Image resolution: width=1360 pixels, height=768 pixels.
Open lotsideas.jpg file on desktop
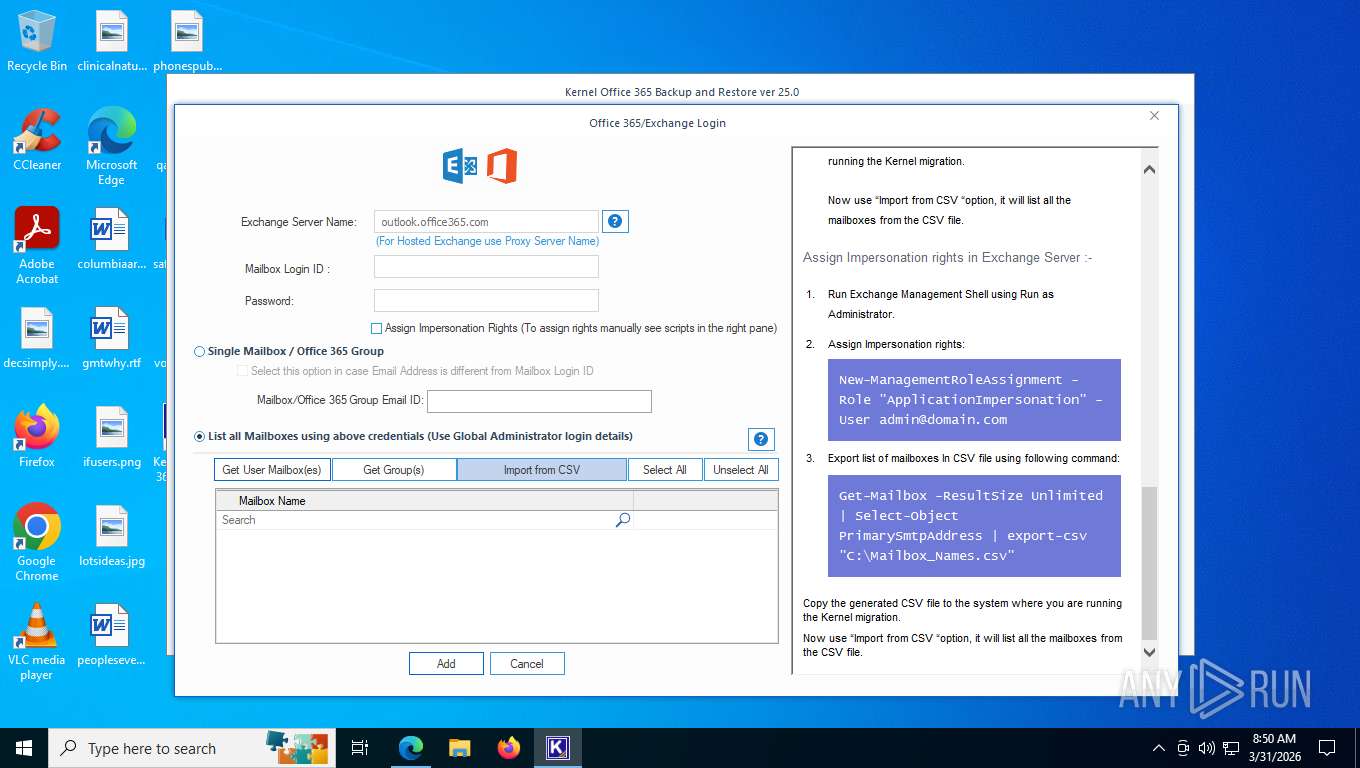[x=112, y=536]
